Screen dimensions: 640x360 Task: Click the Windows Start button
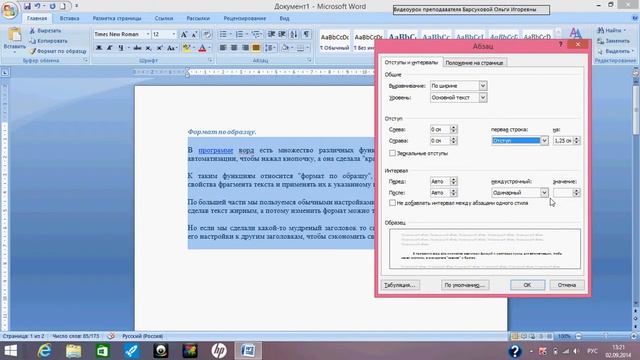pos(10,351)
